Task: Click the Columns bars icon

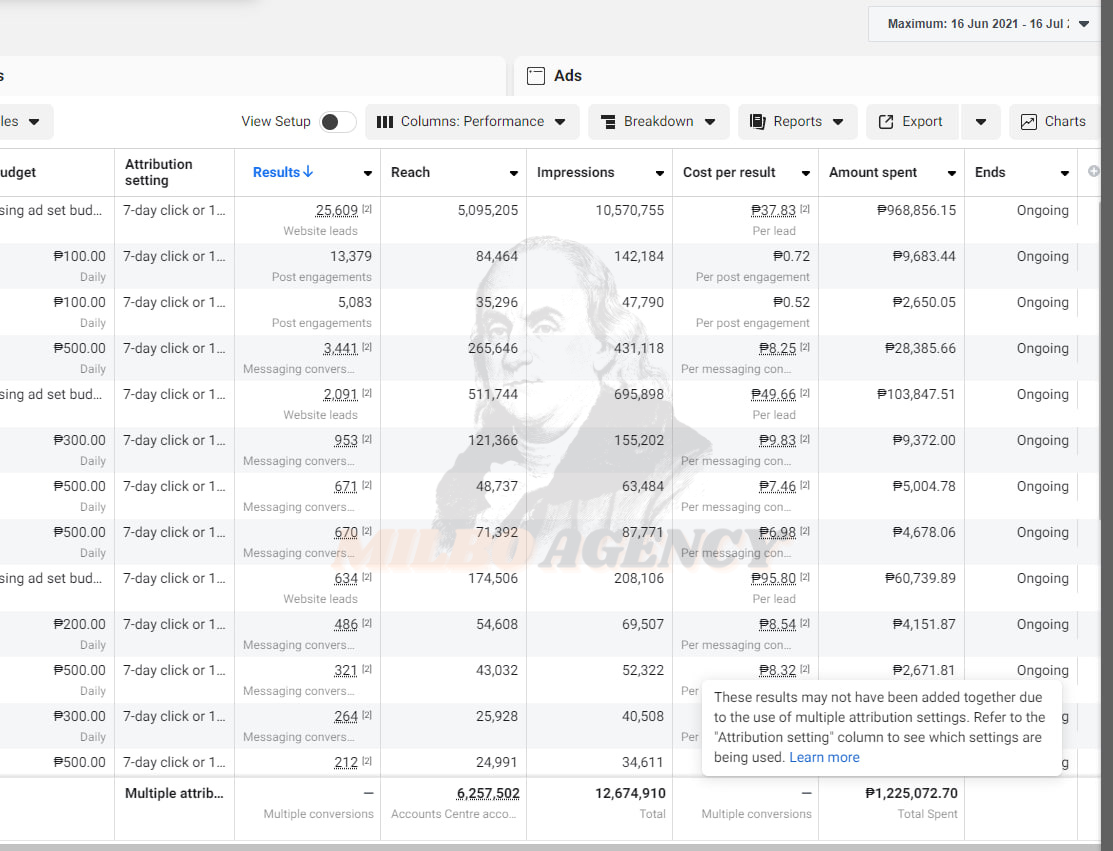Action: tap(385, 122)
